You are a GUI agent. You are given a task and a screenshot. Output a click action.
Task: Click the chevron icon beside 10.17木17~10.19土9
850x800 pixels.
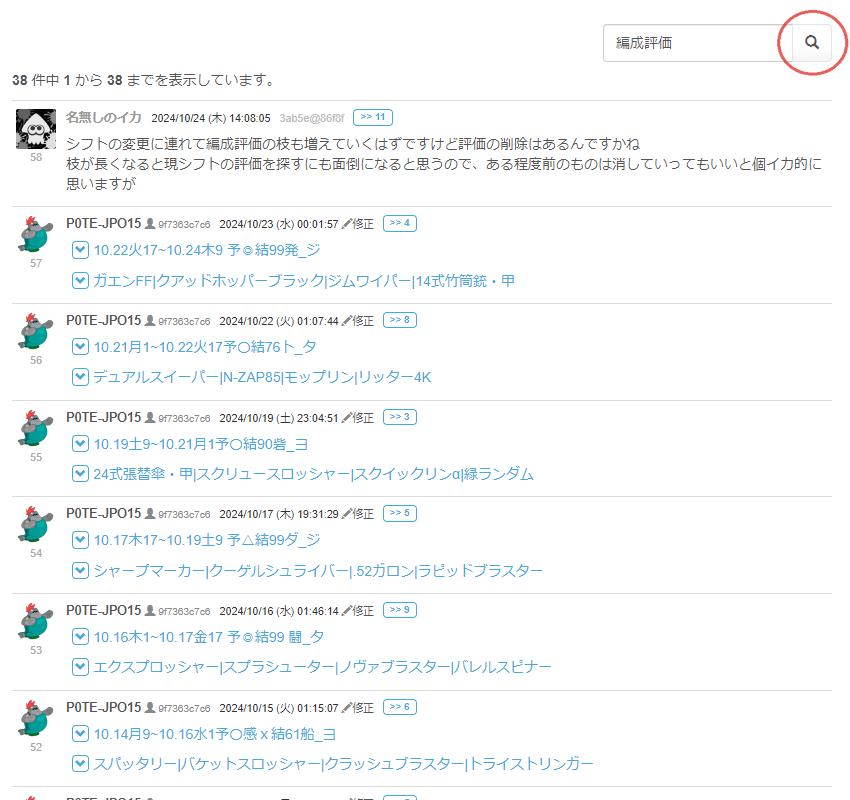point(80,540)
